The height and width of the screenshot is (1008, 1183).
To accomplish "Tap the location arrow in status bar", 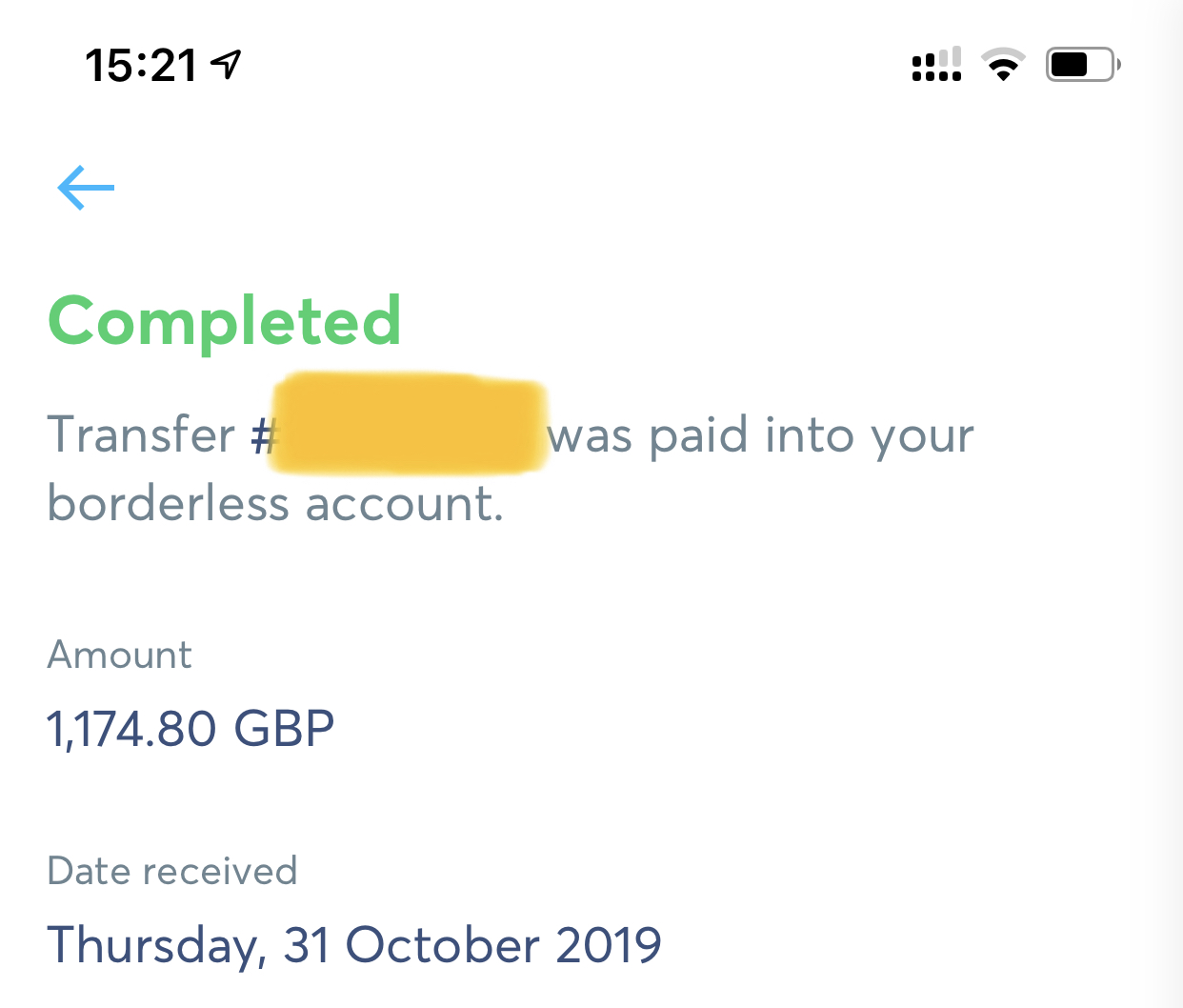I will click(227, 65).
